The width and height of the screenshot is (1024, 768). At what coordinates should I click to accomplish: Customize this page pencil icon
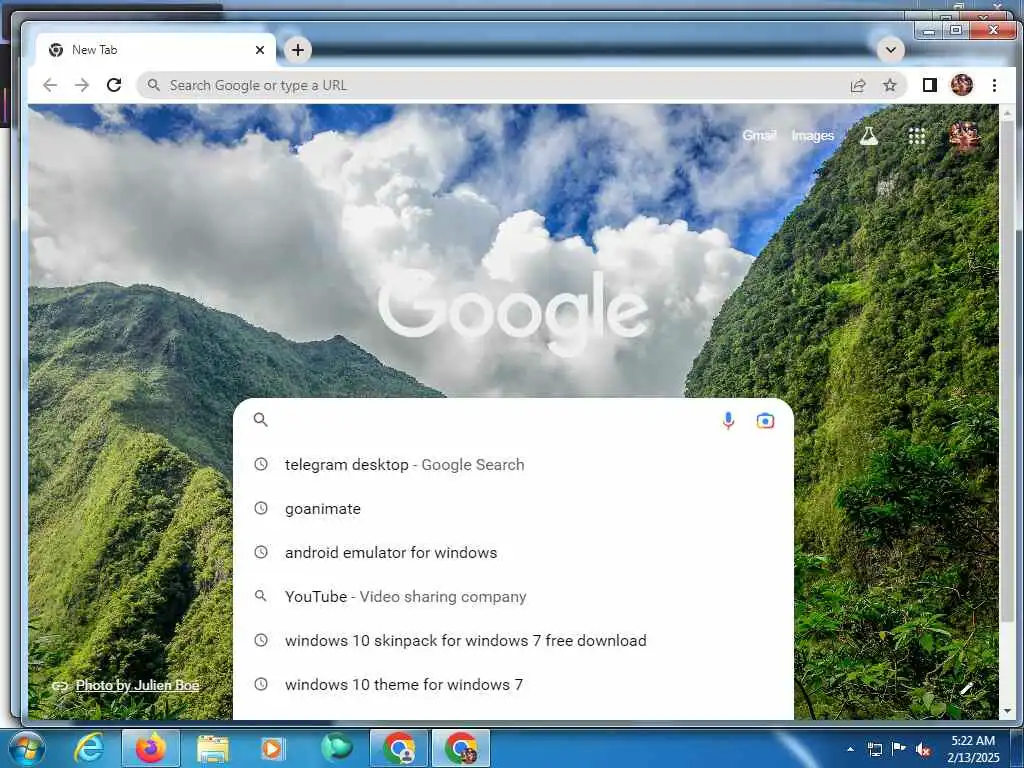click(x=967, y=688)
